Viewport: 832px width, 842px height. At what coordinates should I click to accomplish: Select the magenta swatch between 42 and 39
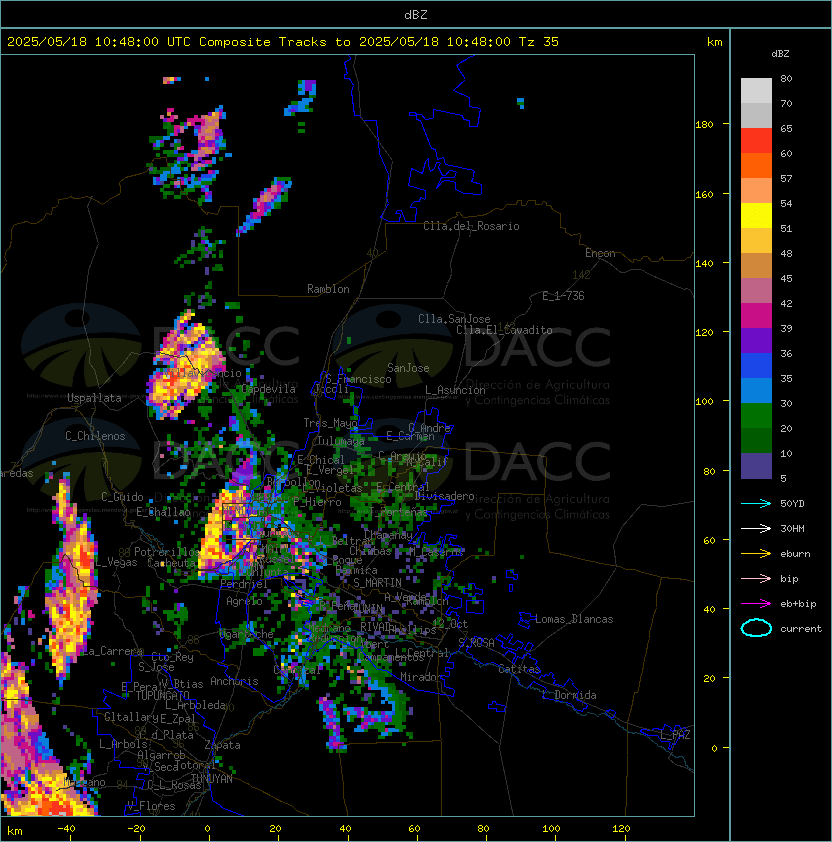(756, 316)
